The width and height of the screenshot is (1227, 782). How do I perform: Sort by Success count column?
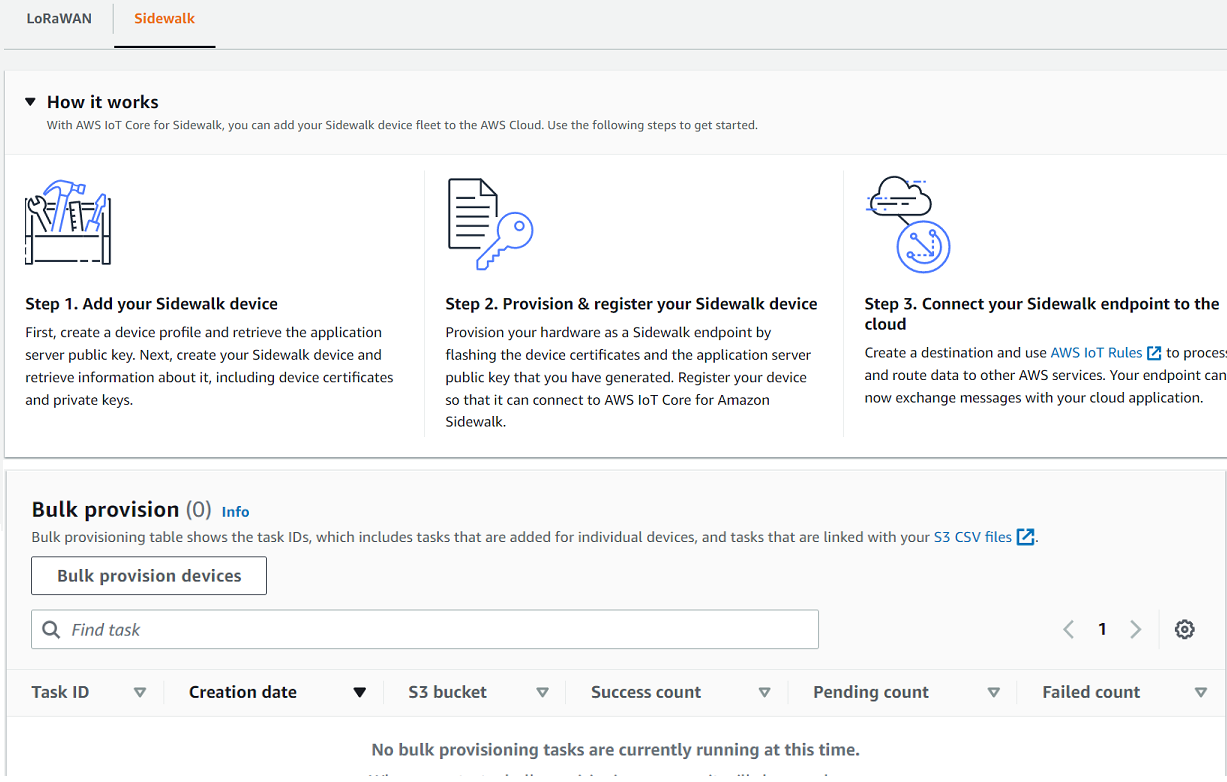point(764,693)
